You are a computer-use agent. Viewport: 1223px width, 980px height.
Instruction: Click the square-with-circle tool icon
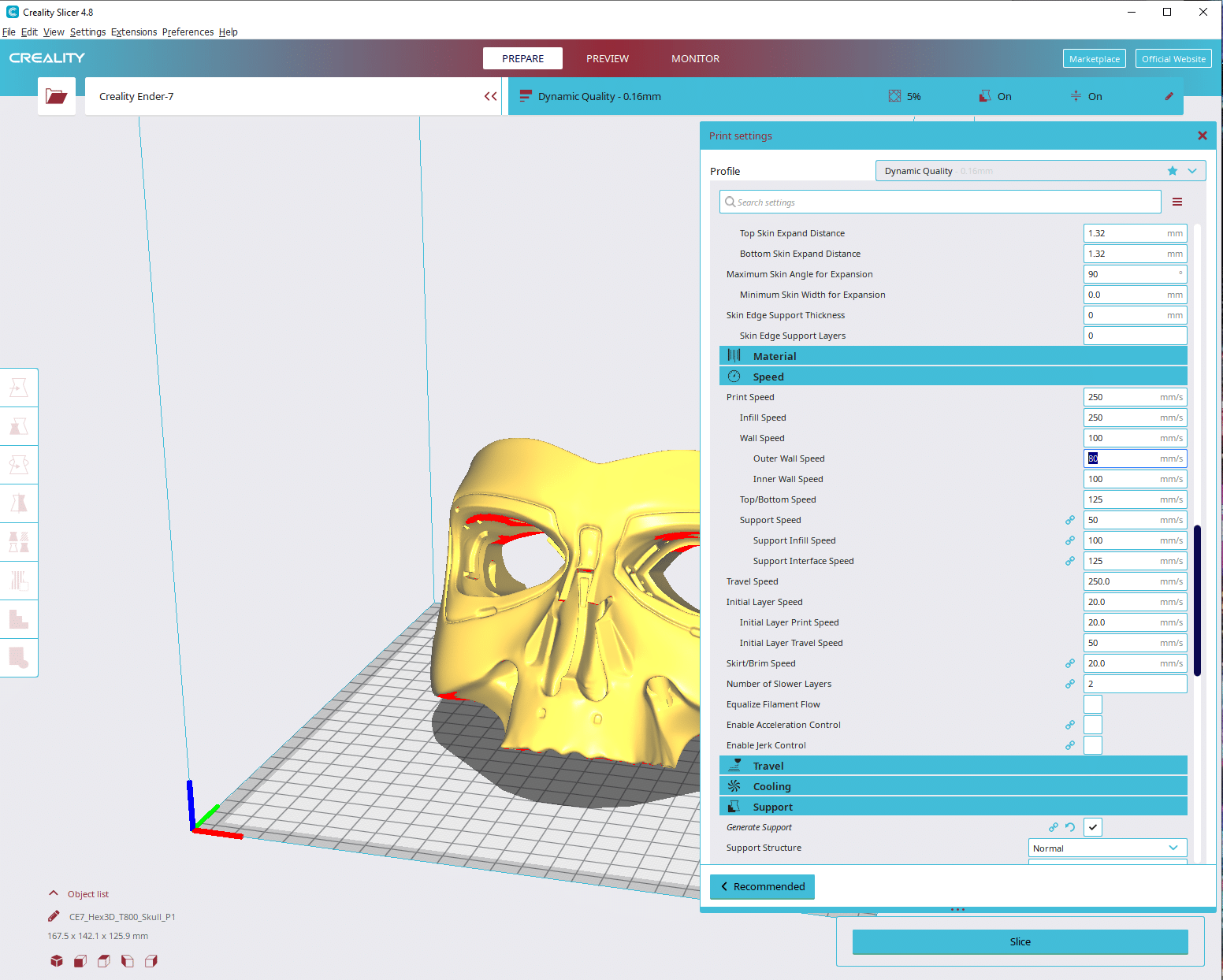coord(19,658)
